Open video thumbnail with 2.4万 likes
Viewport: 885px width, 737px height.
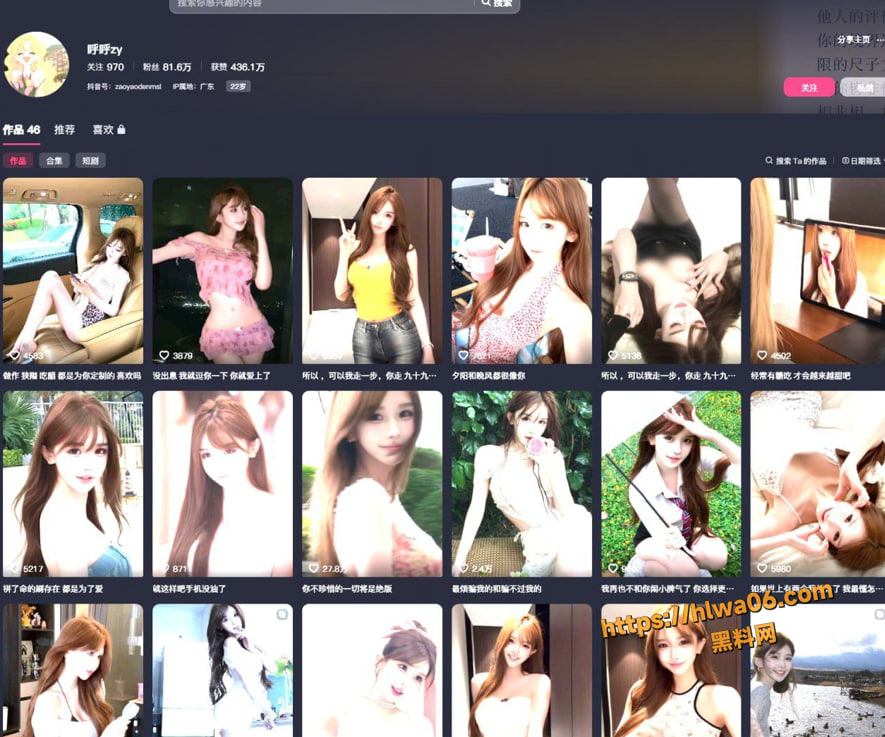click(522, 484)
